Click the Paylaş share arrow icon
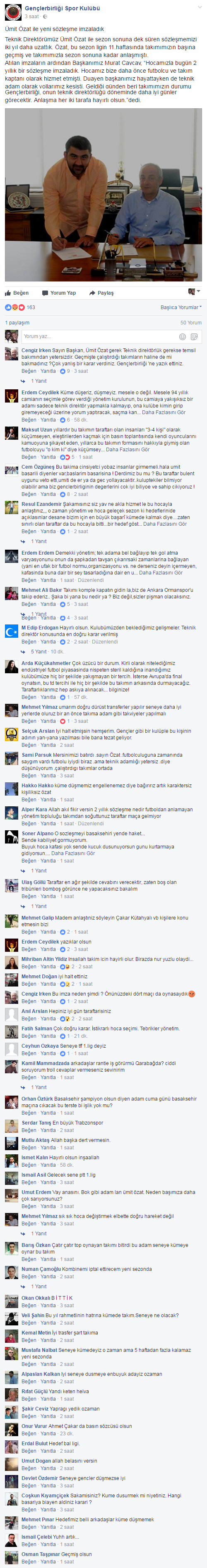This screenshot has width=207, height=1568. [x=93, y=293]
